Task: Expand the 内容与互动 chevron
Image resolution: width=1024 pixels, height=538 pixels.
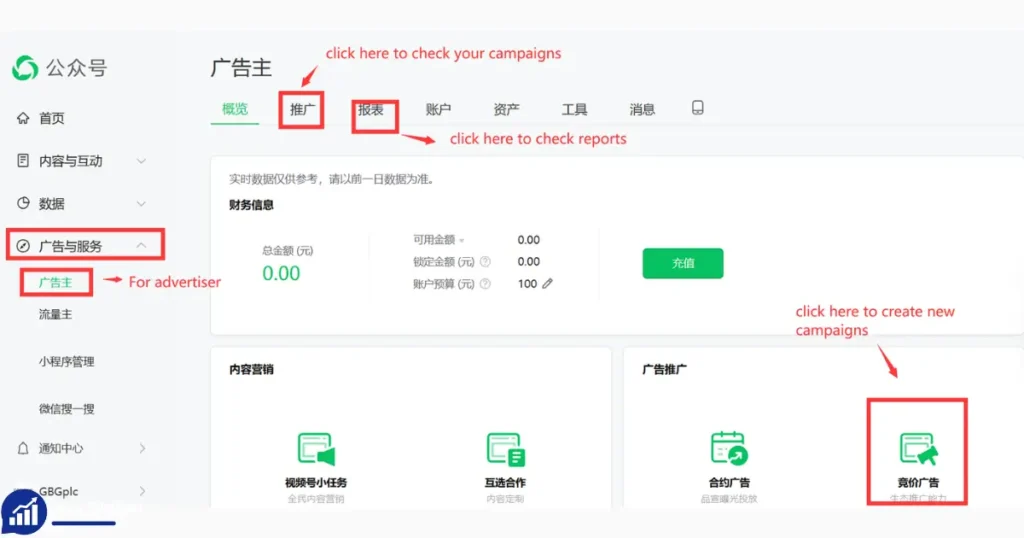Action: coord(141,161)
